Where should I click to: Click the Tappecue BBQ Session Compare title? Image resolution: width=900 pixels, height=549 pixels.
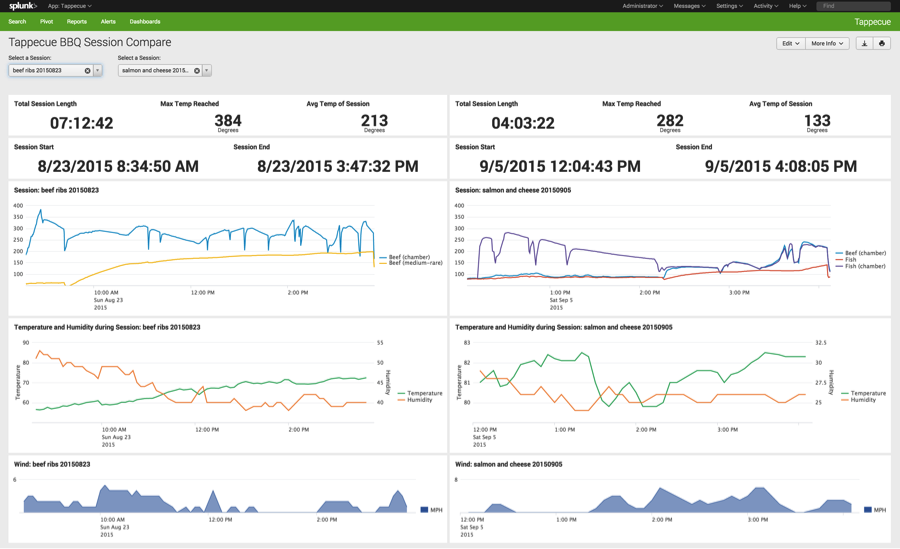tap(90, 42)
